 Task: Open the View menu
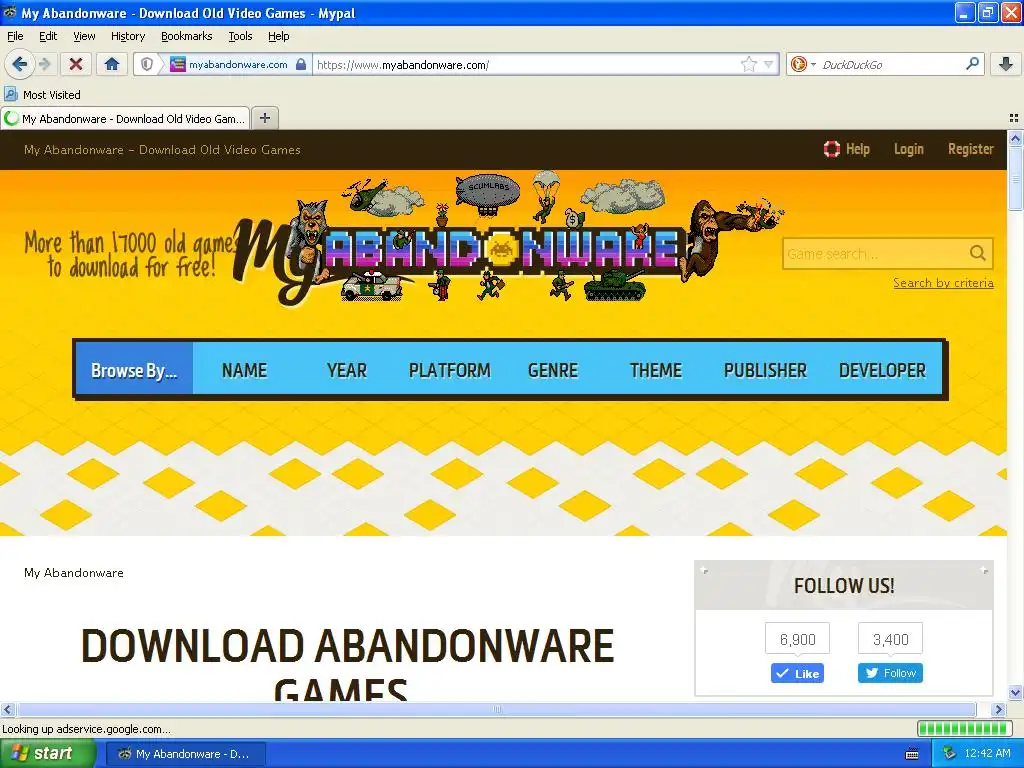(x=84, y=36)
